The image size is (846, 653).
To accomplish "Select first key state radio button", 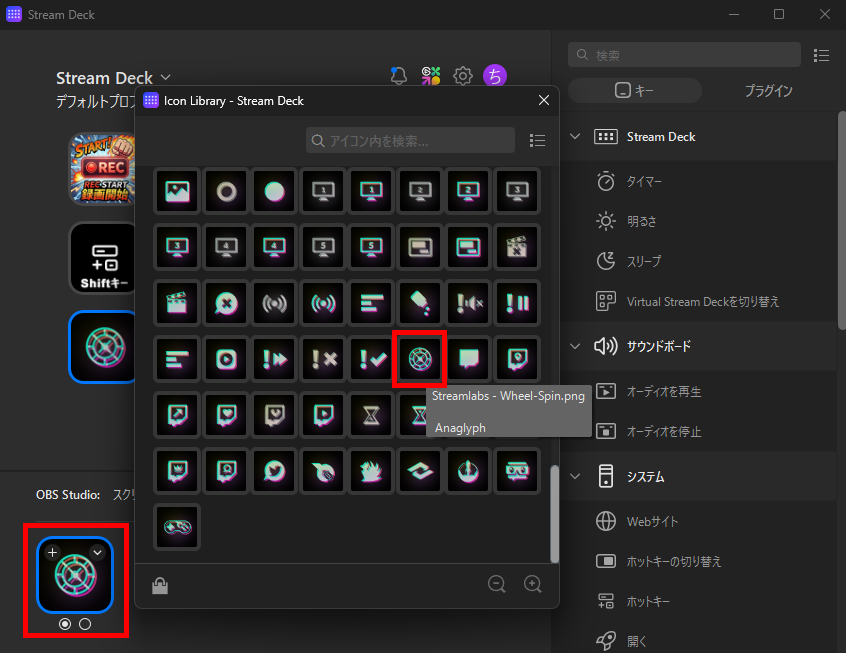I will pyautogui.click(x=65, y=624).
